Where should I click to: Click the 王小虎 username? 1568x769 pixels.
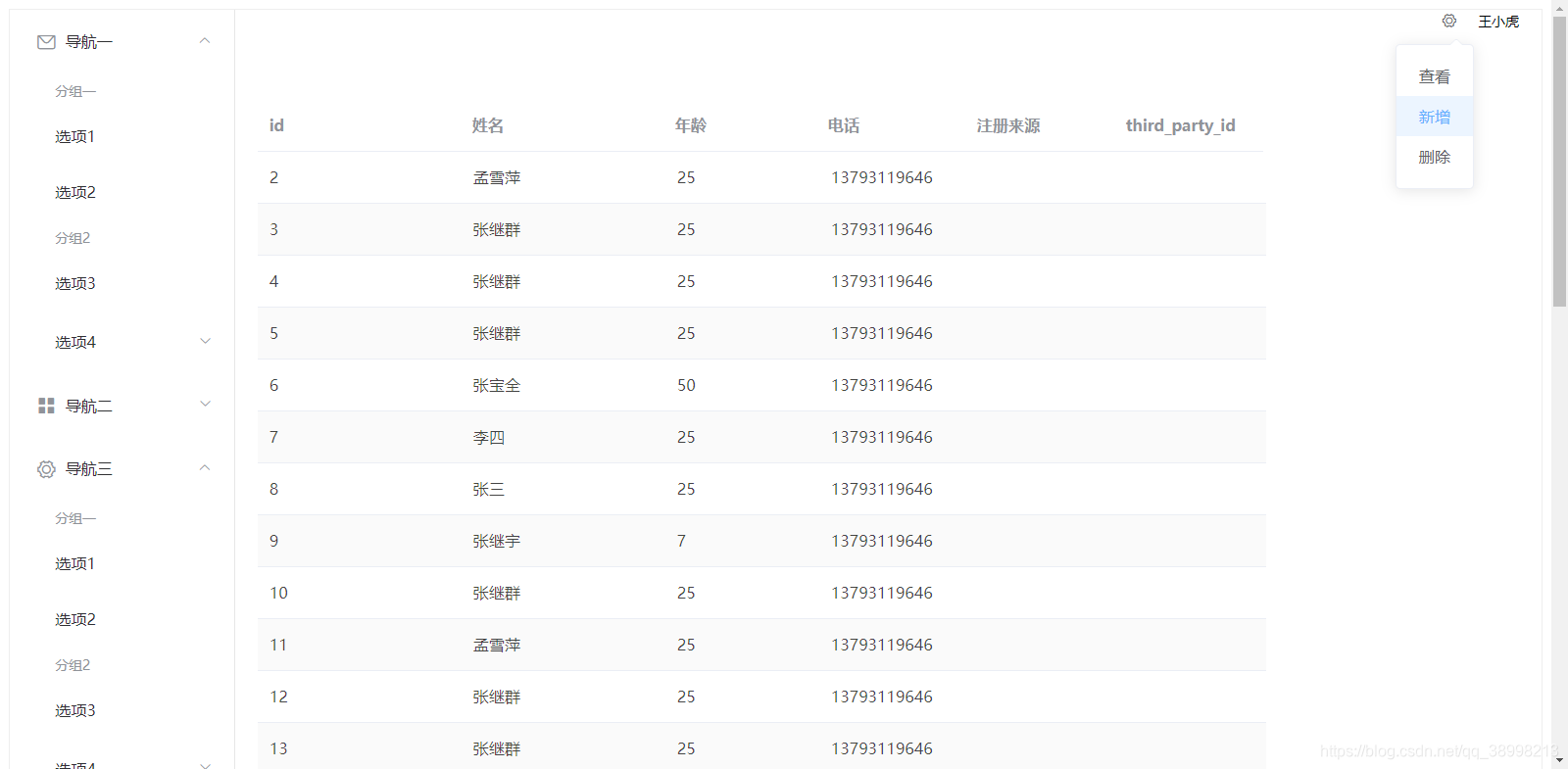(x=1498, y=22)
